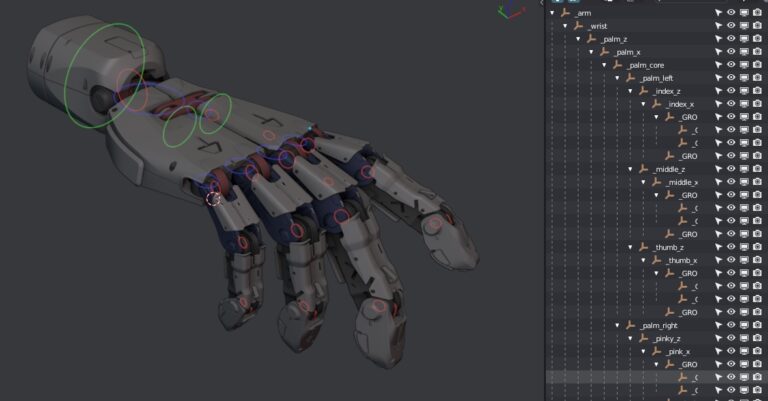The image size is (768, 401).
Task: Disable render camera icon for _palm_core
Action: tap(757, 65)
